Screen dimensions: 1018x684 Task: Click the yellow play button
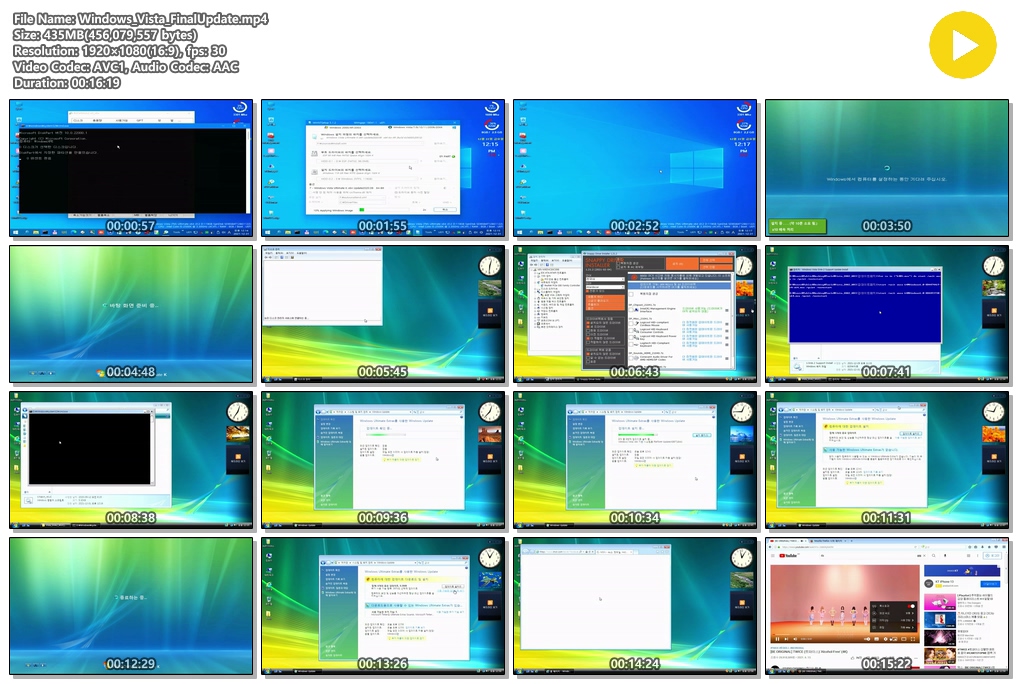(962, 45)
